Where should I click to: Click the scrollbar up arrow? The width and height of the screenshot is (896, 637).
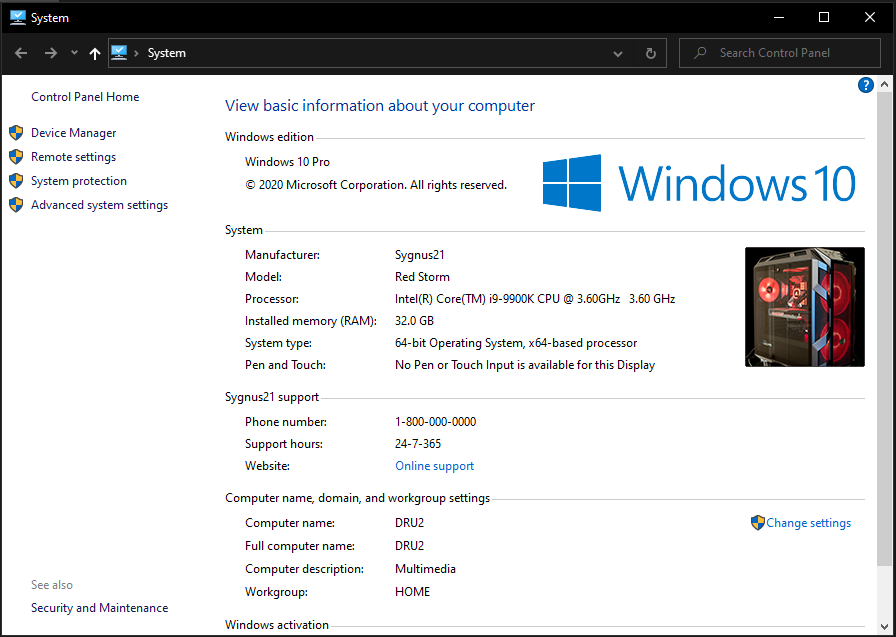(x=885, y=85)
